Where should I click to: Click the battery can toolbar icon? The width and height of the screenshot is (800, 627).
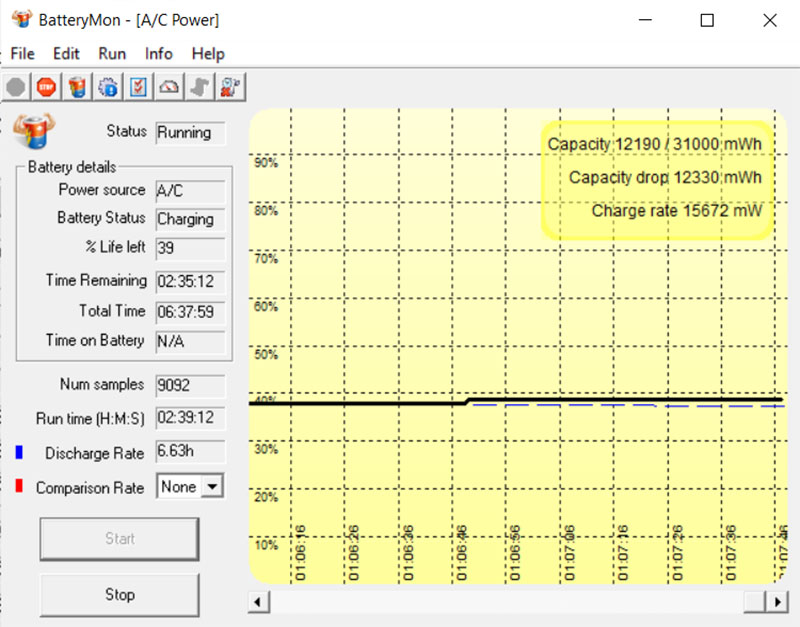click(x=77, y=87)
